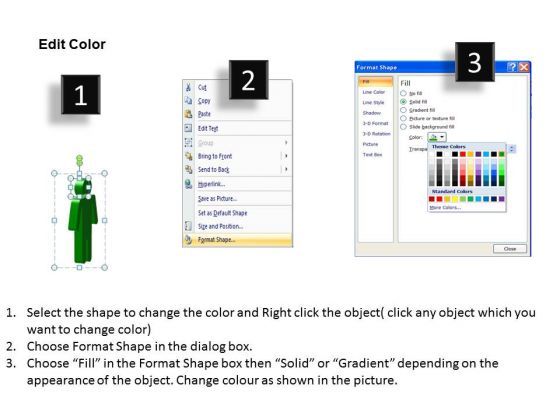Click the Hyperlink globe icon

(x=189, y=184)
